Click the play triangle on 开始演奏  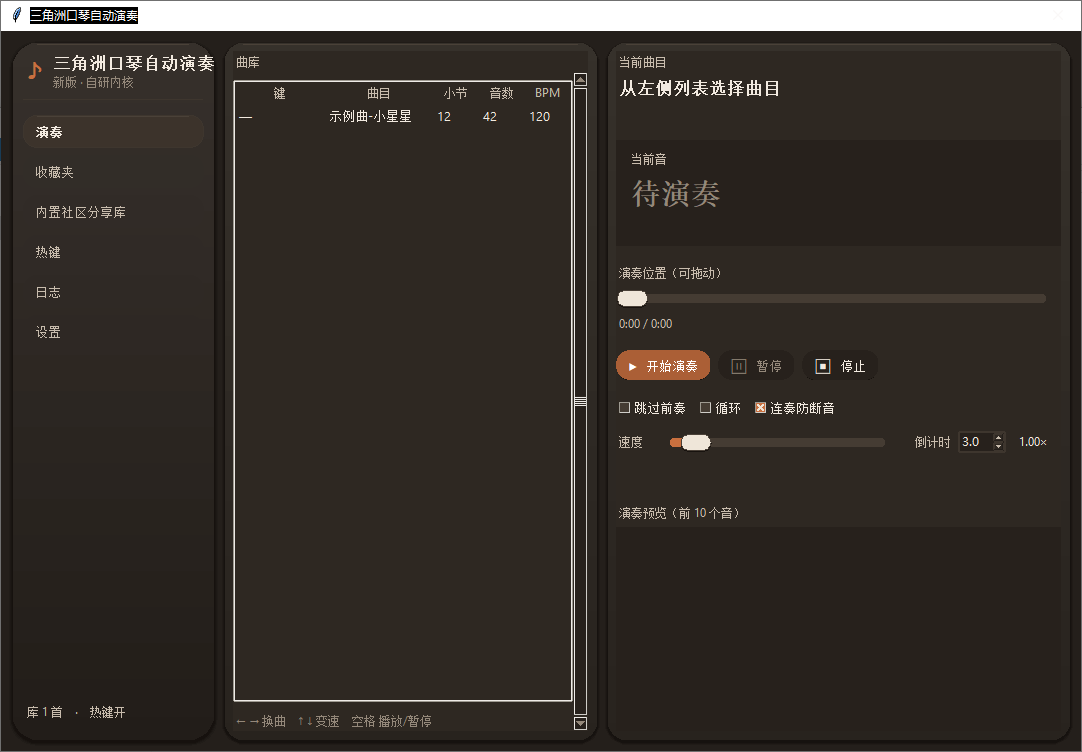[x=632, y=366]
